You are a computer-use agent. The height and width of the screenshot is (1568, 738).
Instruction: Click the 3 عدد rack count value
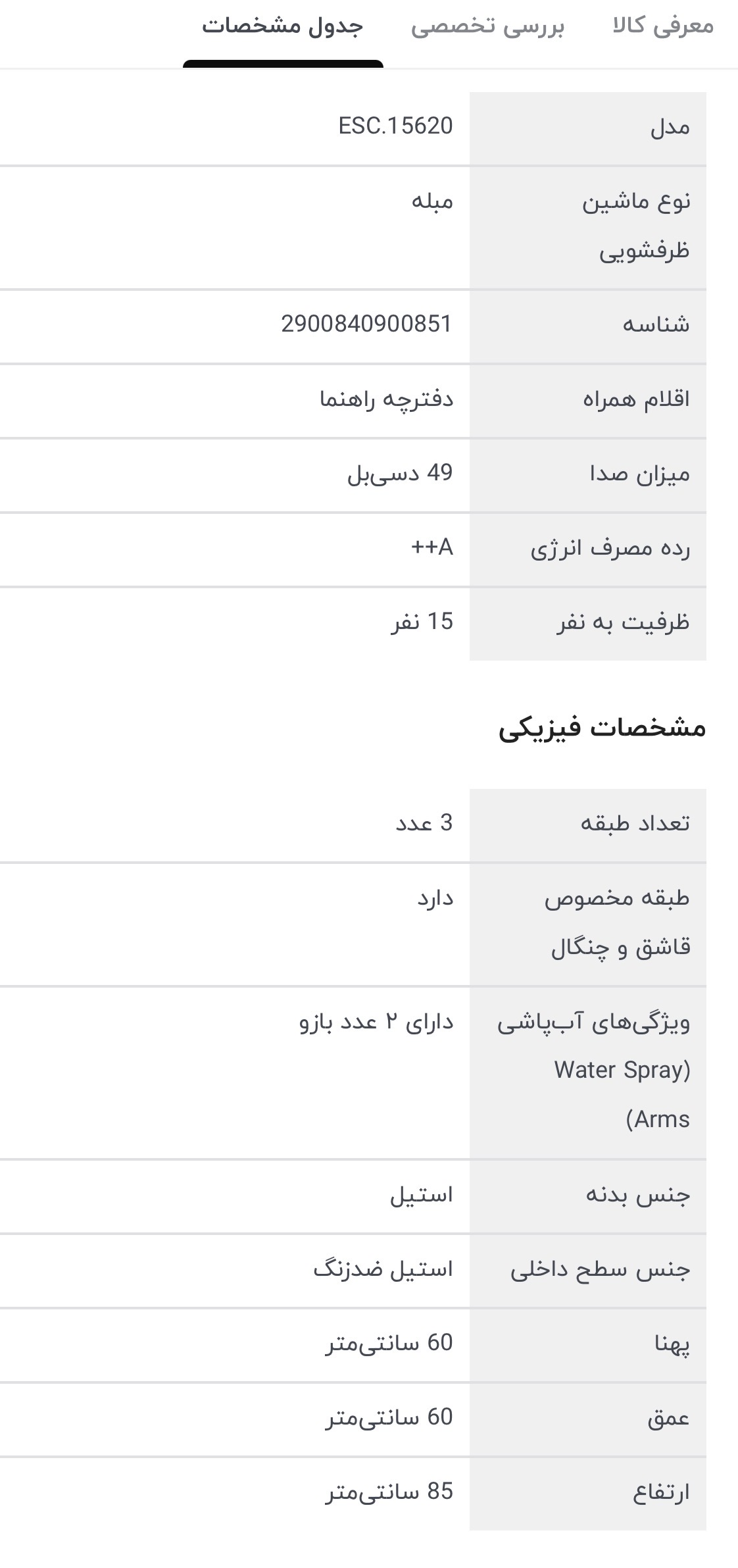(424, 823)
